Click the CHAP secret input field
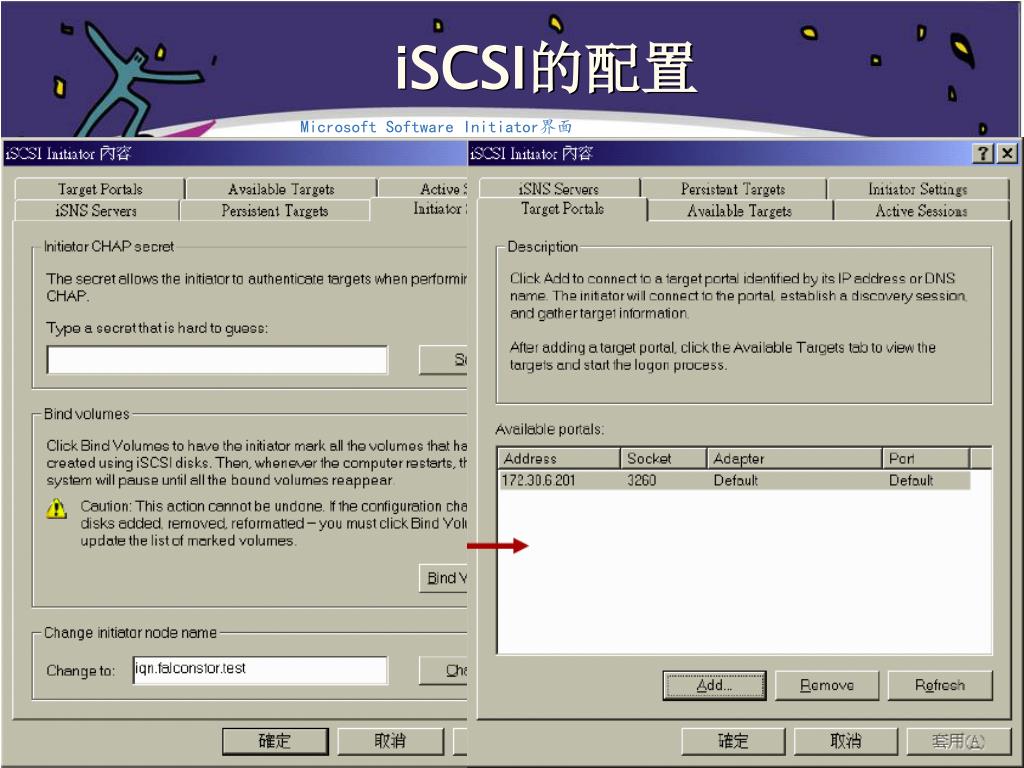Viewport: 1024px width, 768px height. pos(217,360)
